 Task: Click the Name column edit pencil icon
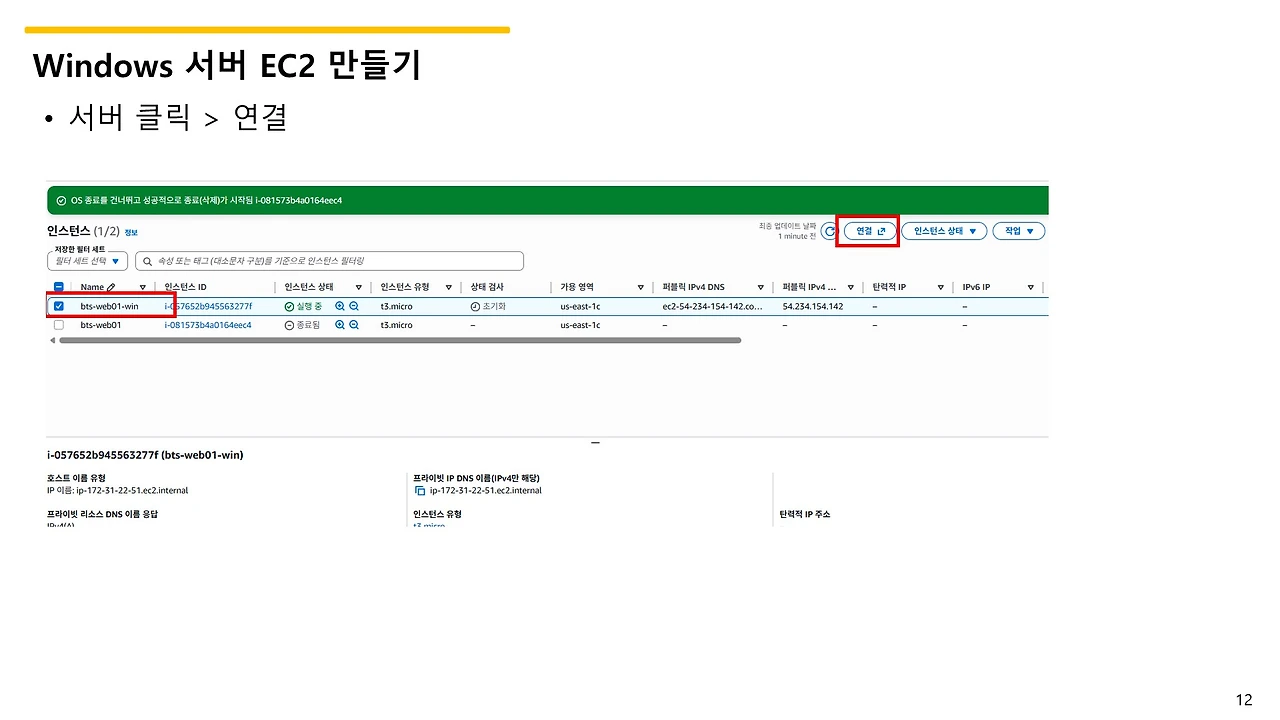click(111, 287)
